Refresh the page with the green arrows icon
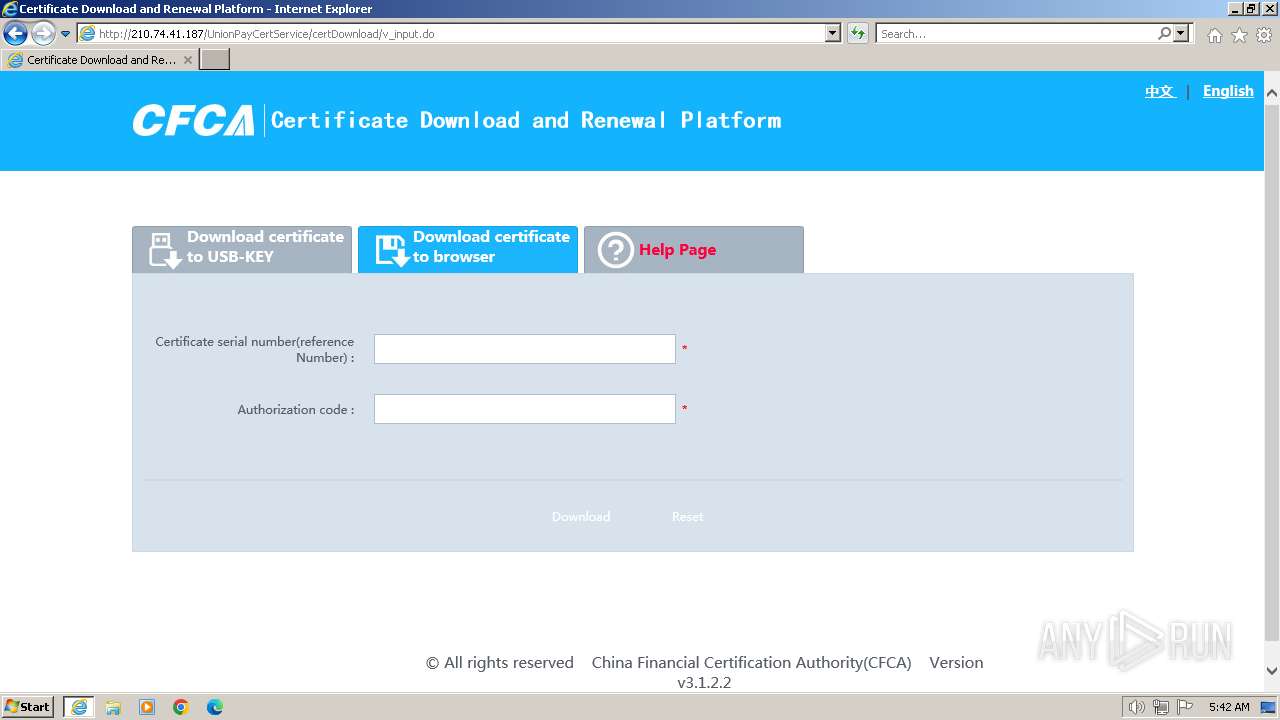This screenshot has height=720, width=1280. [x=858, y=33]
